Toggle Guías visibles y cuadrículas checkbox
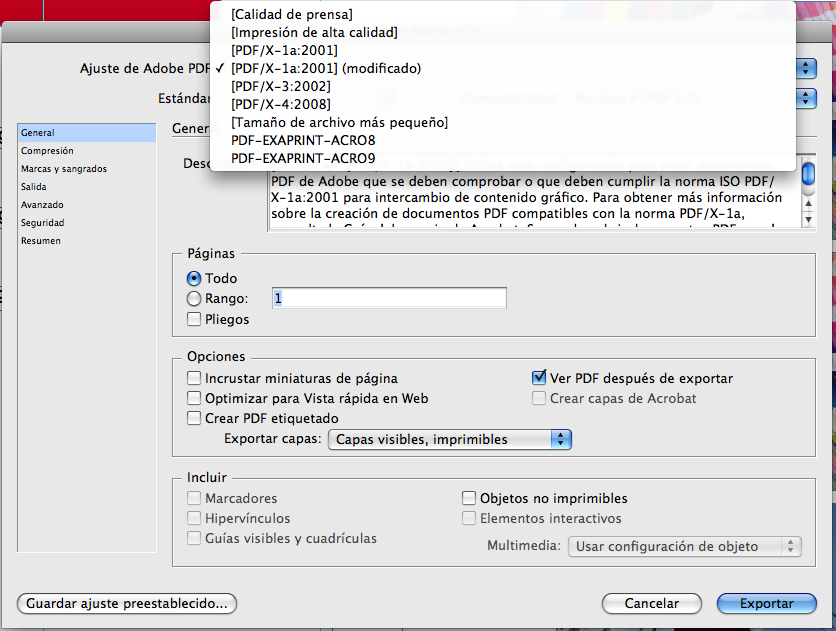The width and height of the screenshot is (836, 631). (x=194, y=538)
